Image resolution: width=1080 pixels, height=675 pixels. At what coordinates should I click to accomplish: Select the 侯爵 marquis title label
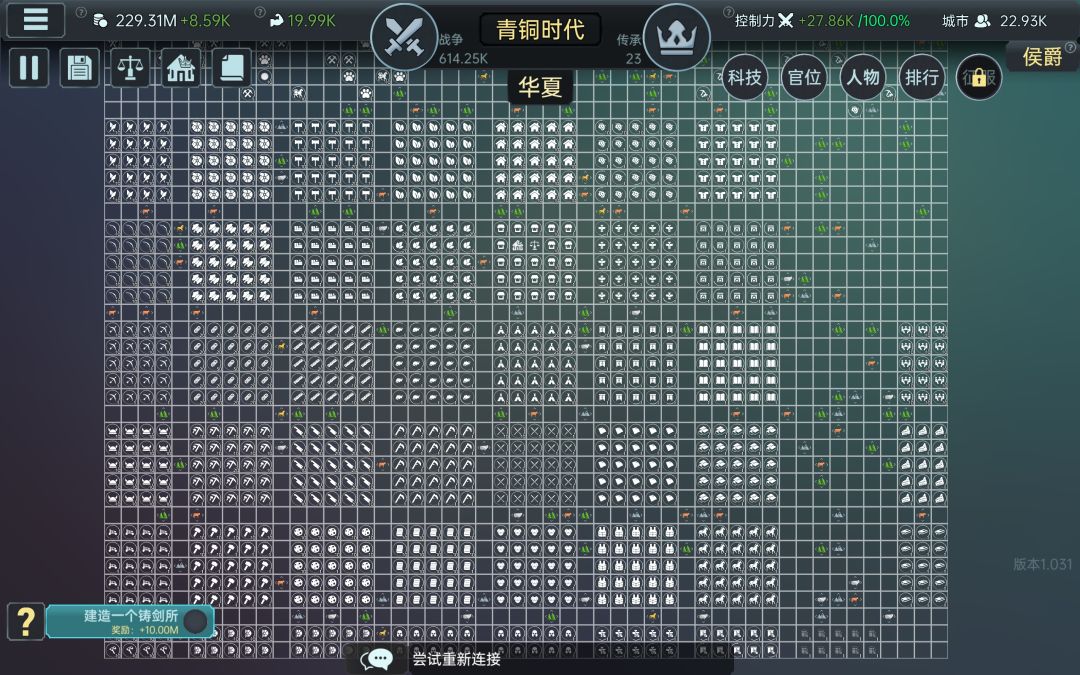coord(1042,56)
